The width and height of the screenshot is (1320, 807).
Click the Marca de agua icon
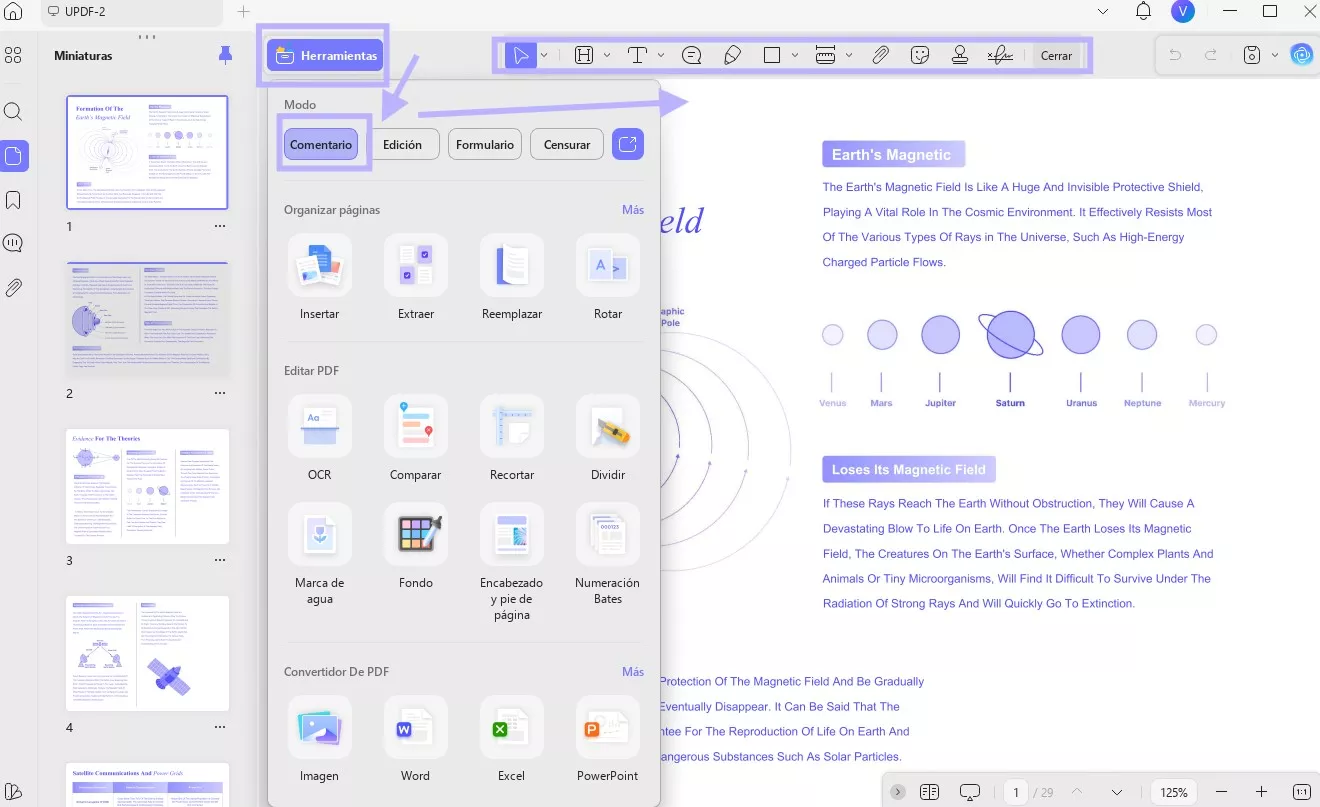[320, 535]
